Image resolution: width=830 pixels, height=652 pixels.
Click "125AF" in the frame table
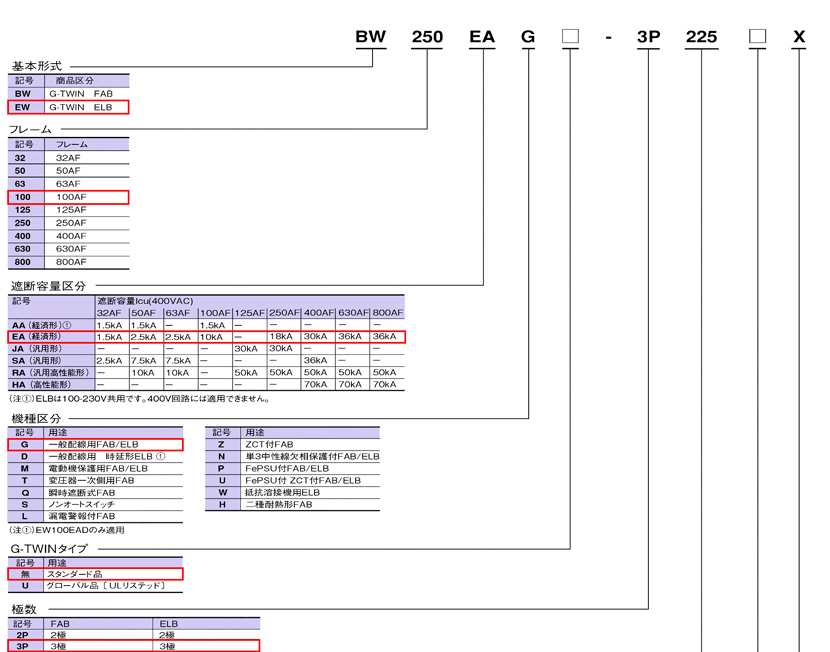71,210
